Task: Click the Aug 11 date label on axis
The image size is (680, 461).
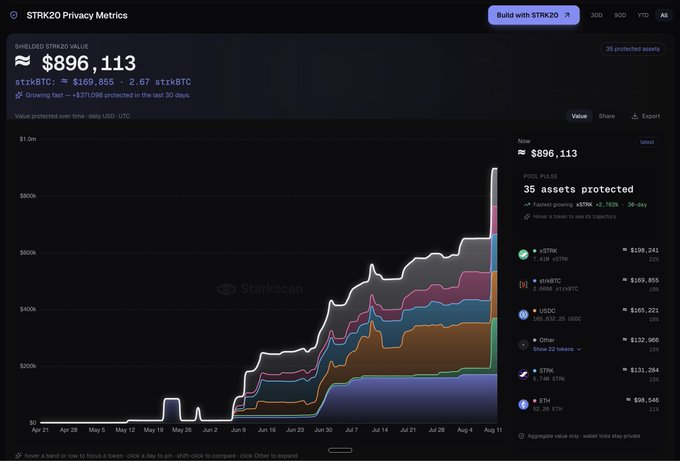Action: click(x=493, y=430)
